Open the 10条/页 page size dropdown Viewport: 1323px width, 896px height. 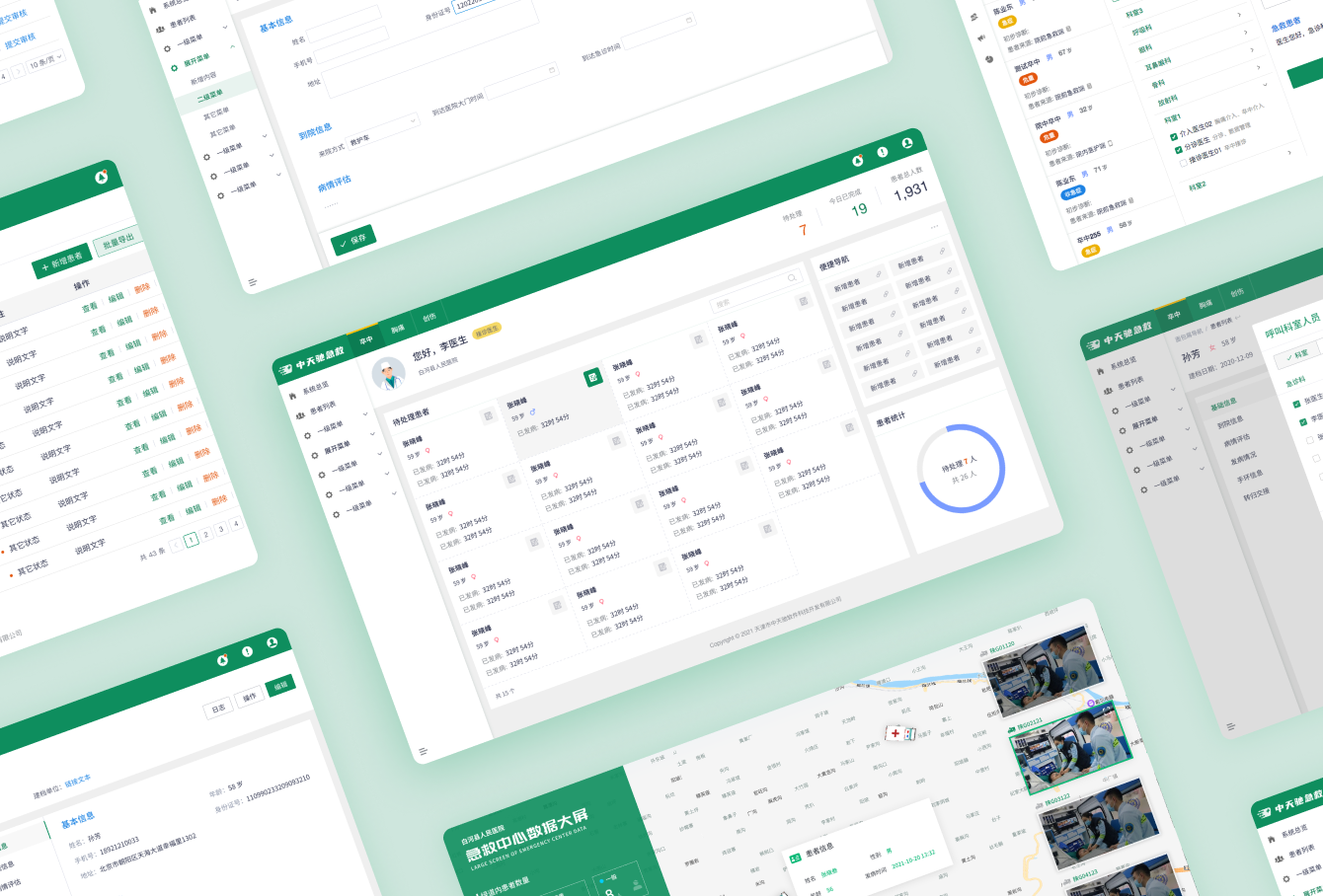click(44, 61)
